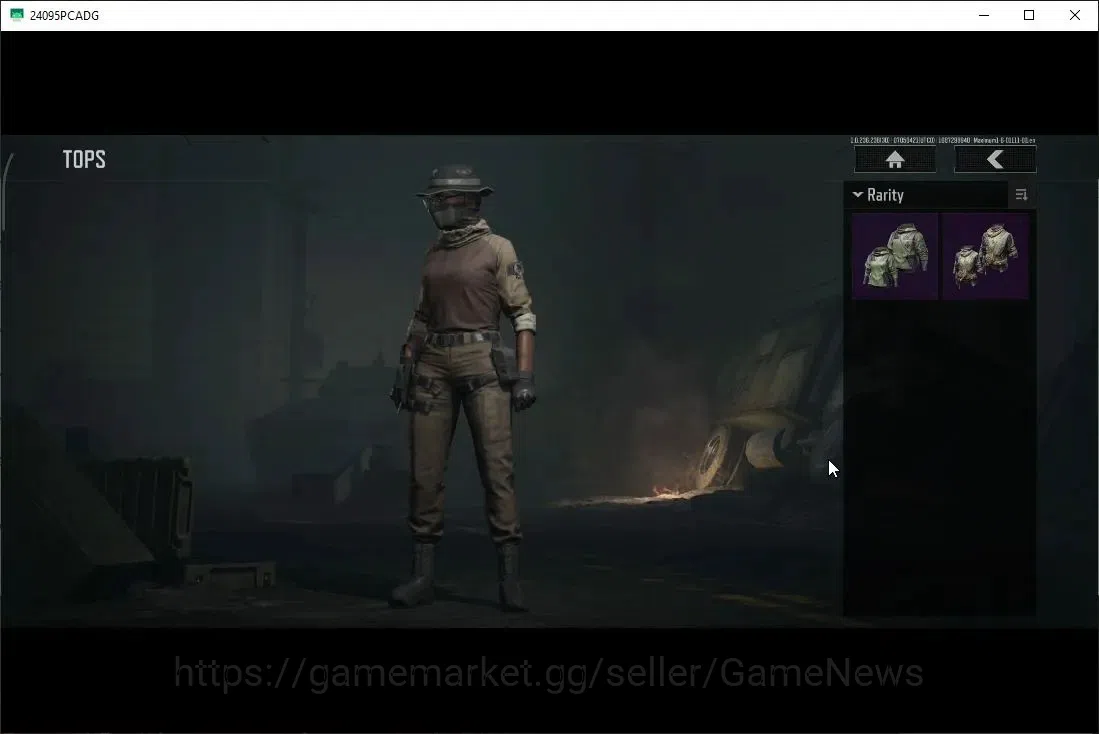The width and height of the screenshot is (1099, 734).
Task: Select the green hooded jacket thumbnail
Action: pyautogui.click(x=895, y=257)
